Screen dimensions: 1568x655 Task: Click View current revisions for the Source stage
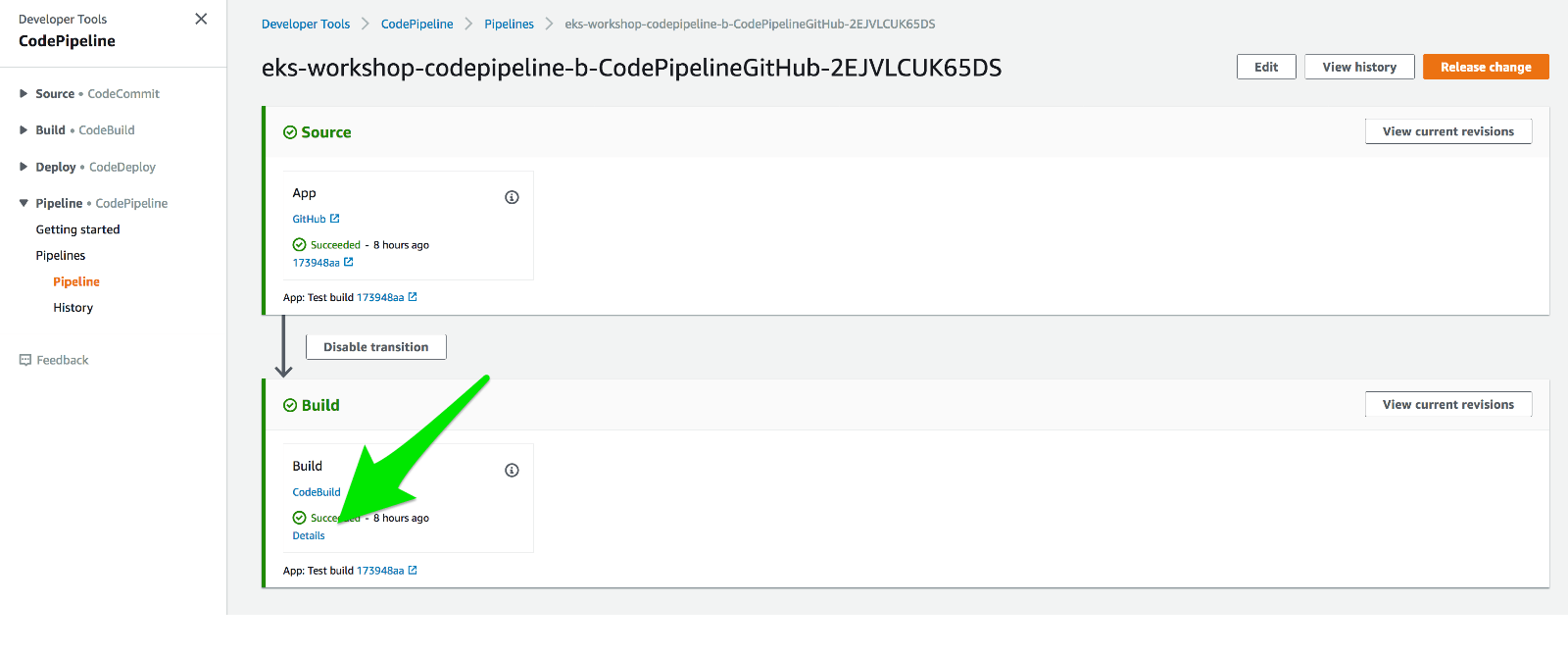pyautogui.click(x=1447, y=130)
